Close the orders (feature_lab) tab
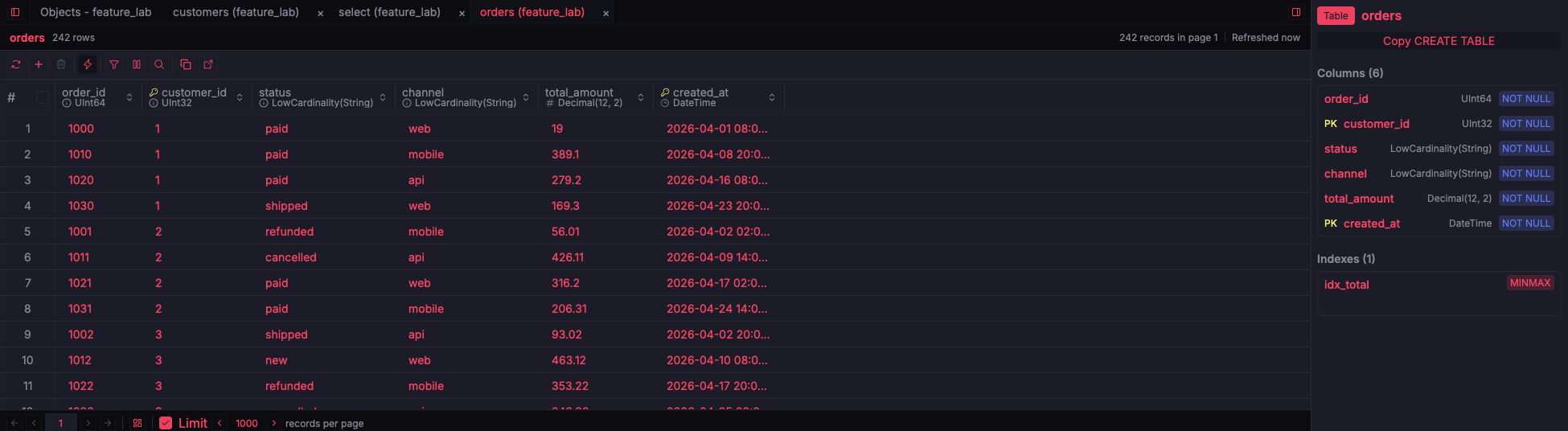Screen dimensions: 1568x431 605,14
